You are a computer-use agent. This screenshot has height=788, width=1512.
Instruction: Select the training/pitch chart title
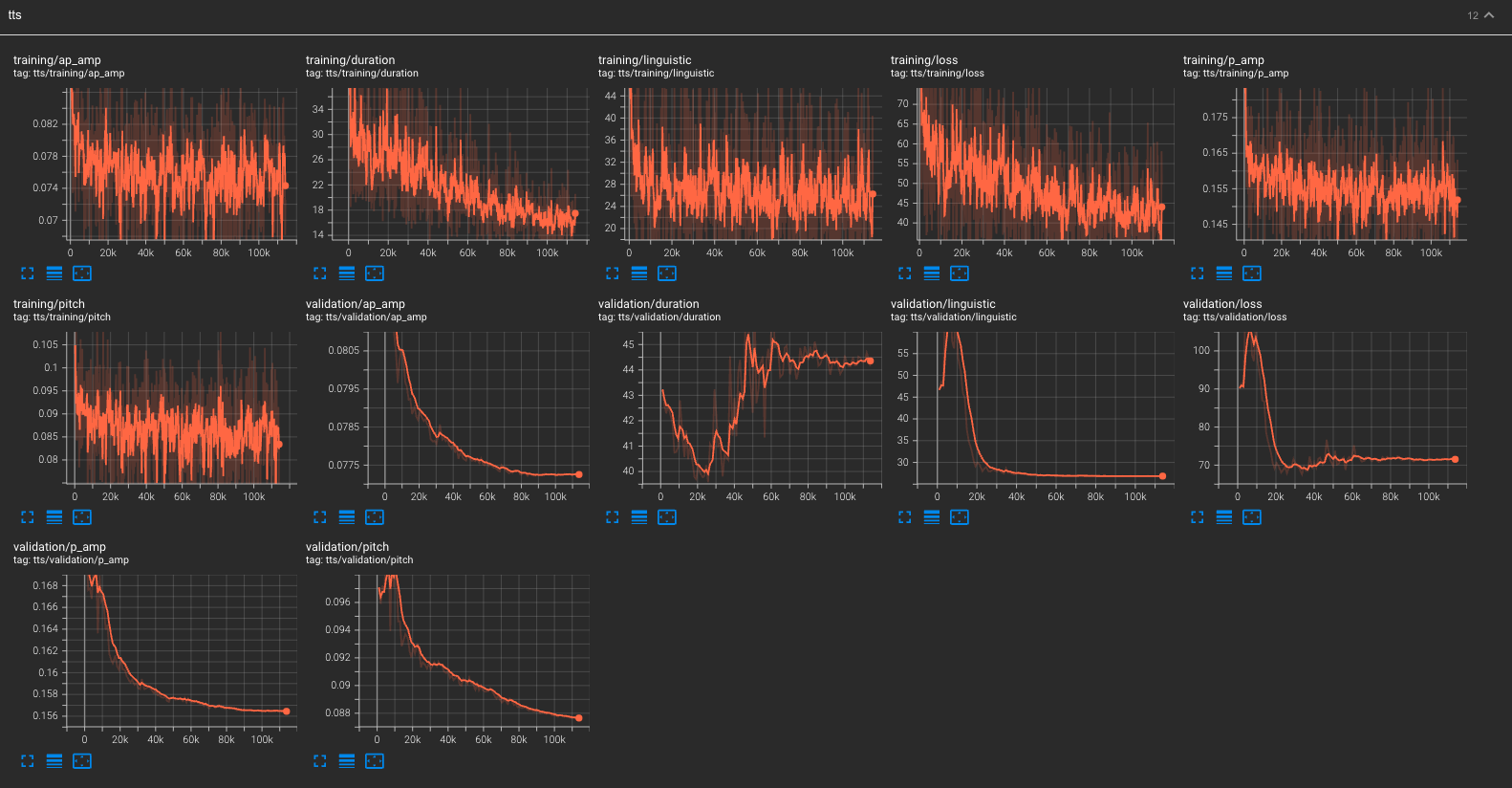49,304
